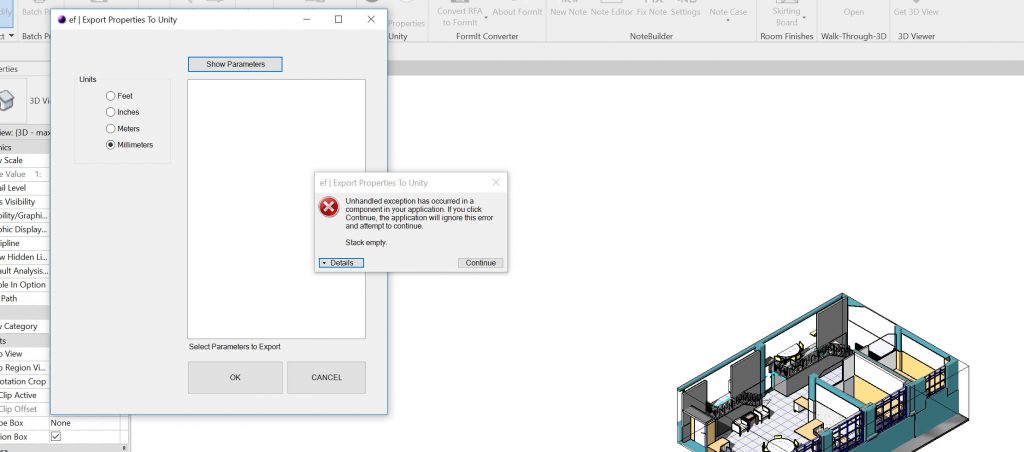Click the Get 3D View ribbon tool
This screenshot has width=1024, height=452.
[x=916, y=12]
